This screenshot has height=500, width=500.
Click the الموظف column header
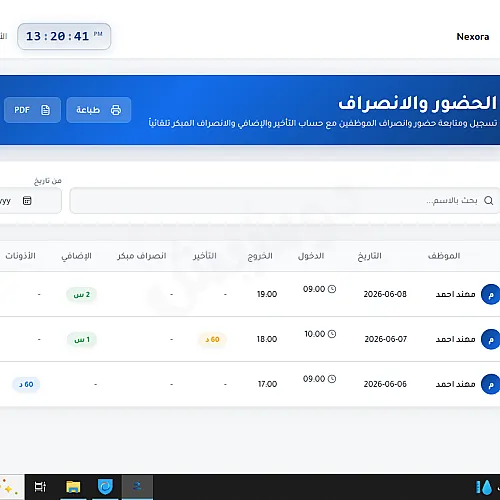[x=444, y=256]
